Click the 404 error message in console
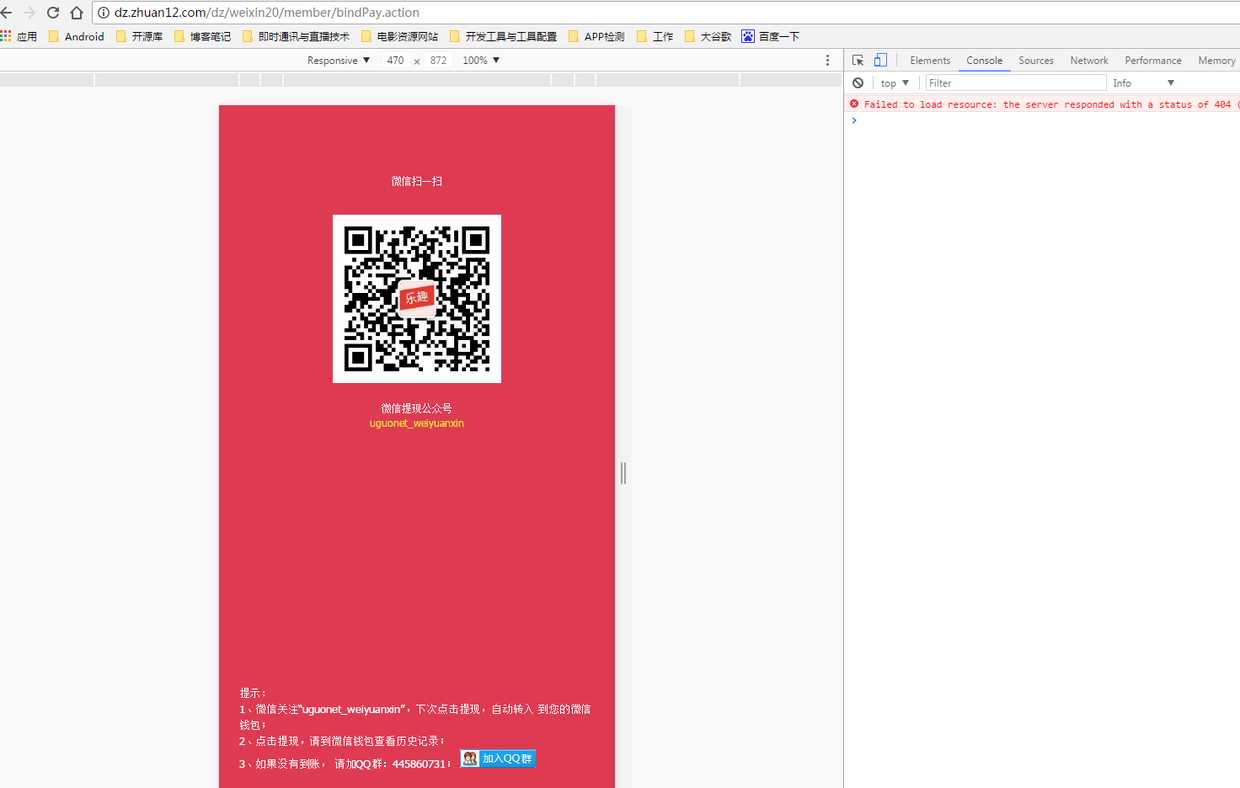Image resolution: width=1240 pixels, height=788 pixels. 1051,104
